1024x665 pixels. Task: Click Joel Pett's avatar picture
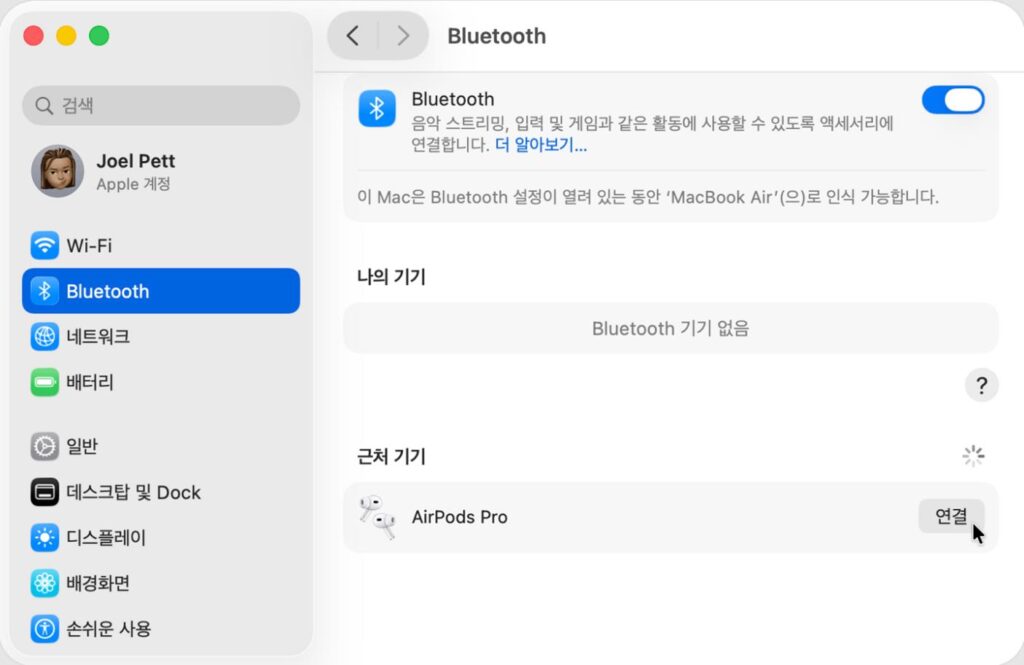(x=57, y=171)
